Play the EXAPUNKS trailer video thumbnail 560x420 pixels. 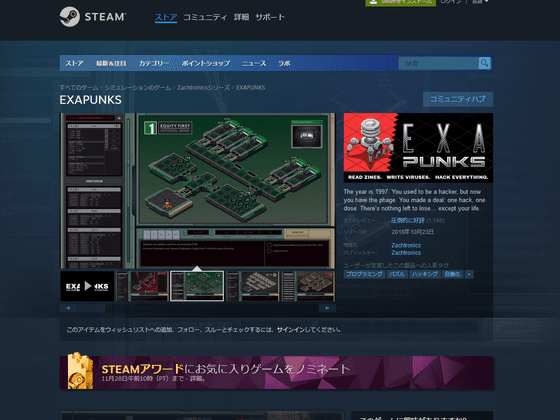87,286
